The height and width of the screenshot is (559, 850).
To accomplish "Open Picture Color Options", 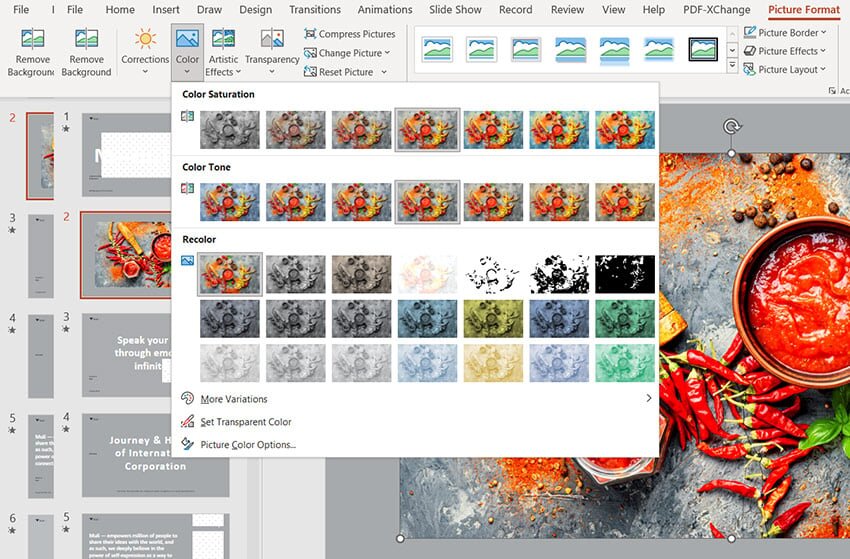I will coord(248,445).
